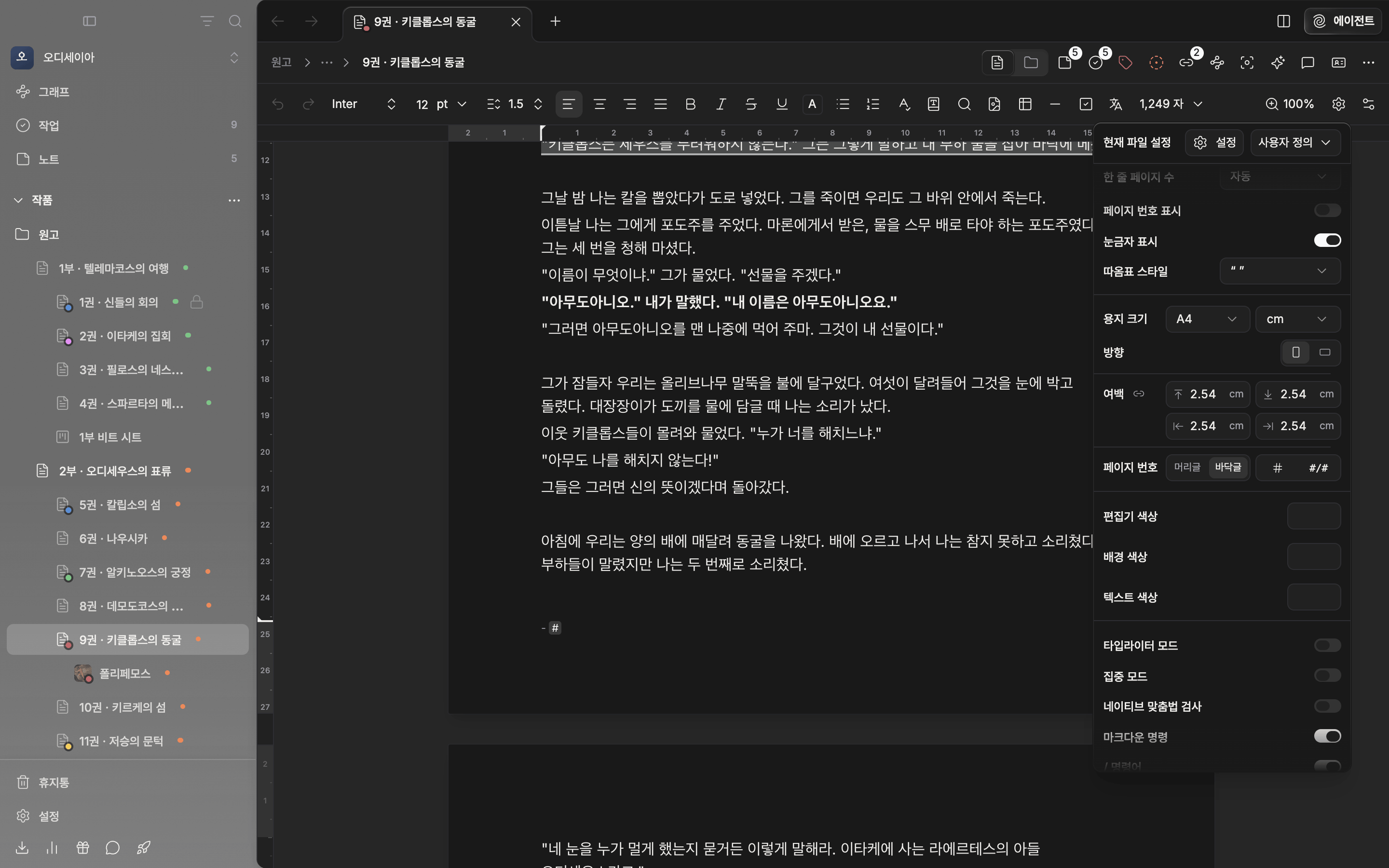Select 바닥글 page number position

(x=1228, y=467)
